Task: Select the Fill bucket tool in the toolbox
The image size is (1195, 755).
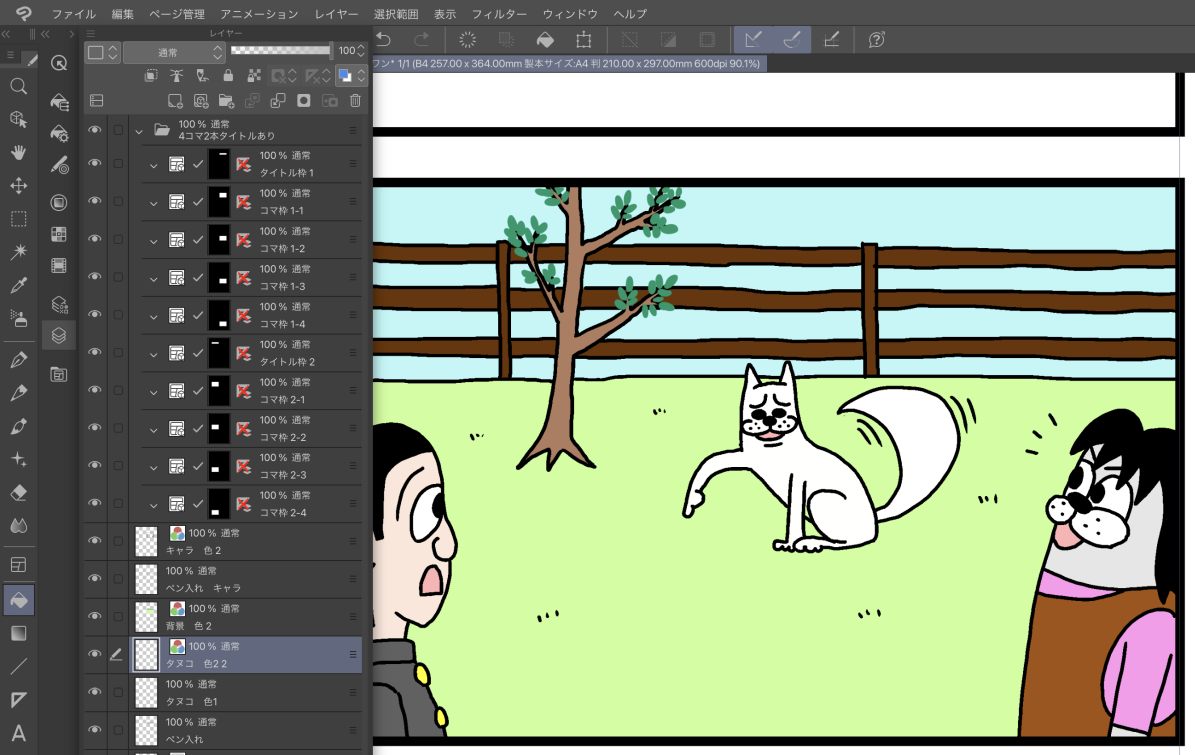Action: pyautogui.click(x=18, y=600)
